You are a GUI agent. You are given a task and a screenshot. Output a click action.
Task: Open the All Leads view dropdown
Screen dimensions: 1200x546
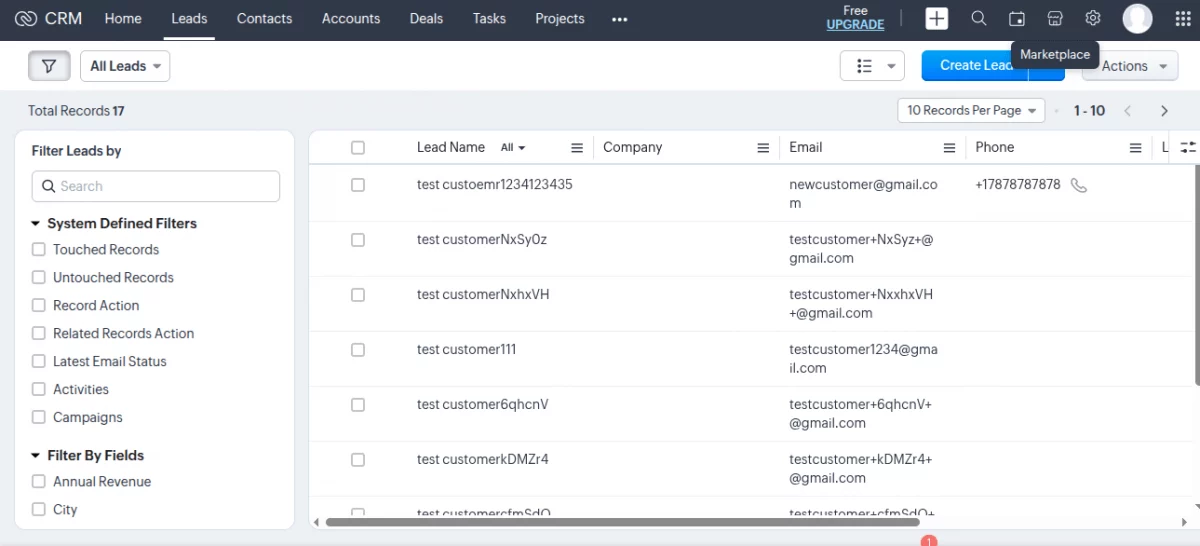(125, 66)
